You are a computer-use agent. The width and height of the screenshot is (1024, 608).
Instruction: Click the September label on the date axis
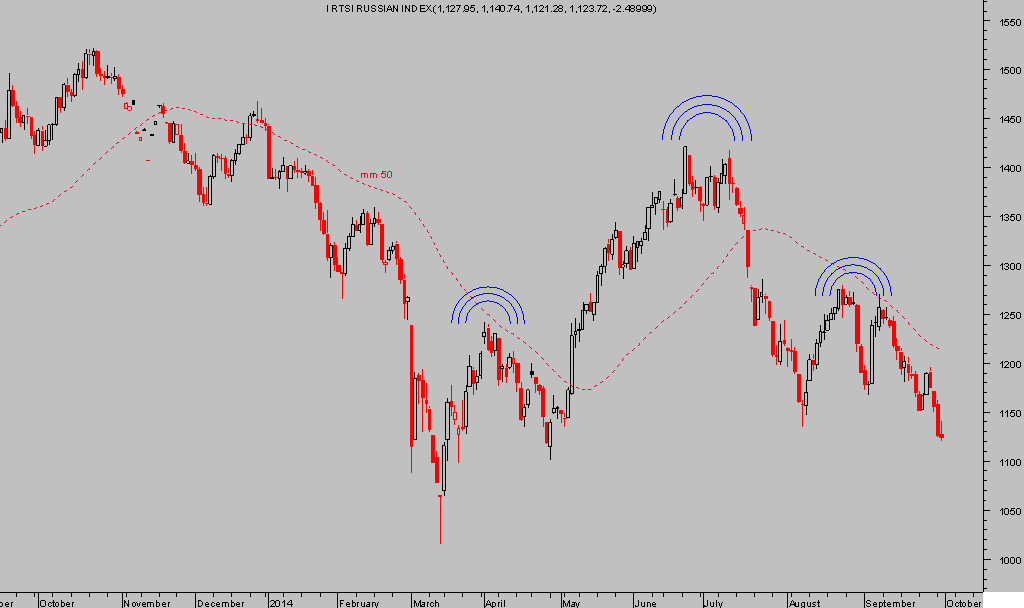890,603
